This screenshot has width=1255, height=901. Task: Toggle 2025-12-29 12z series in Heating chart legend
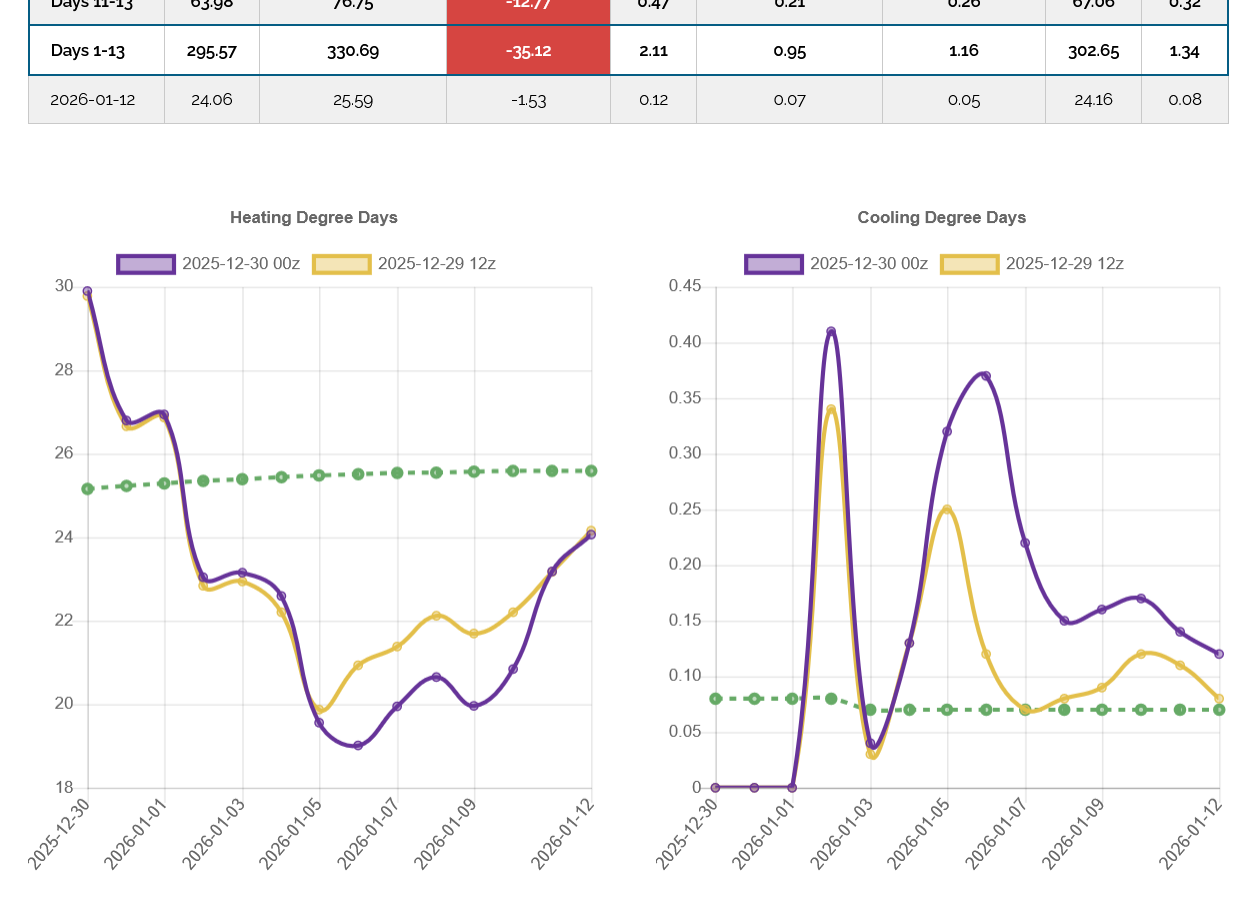tap(404, 264)
